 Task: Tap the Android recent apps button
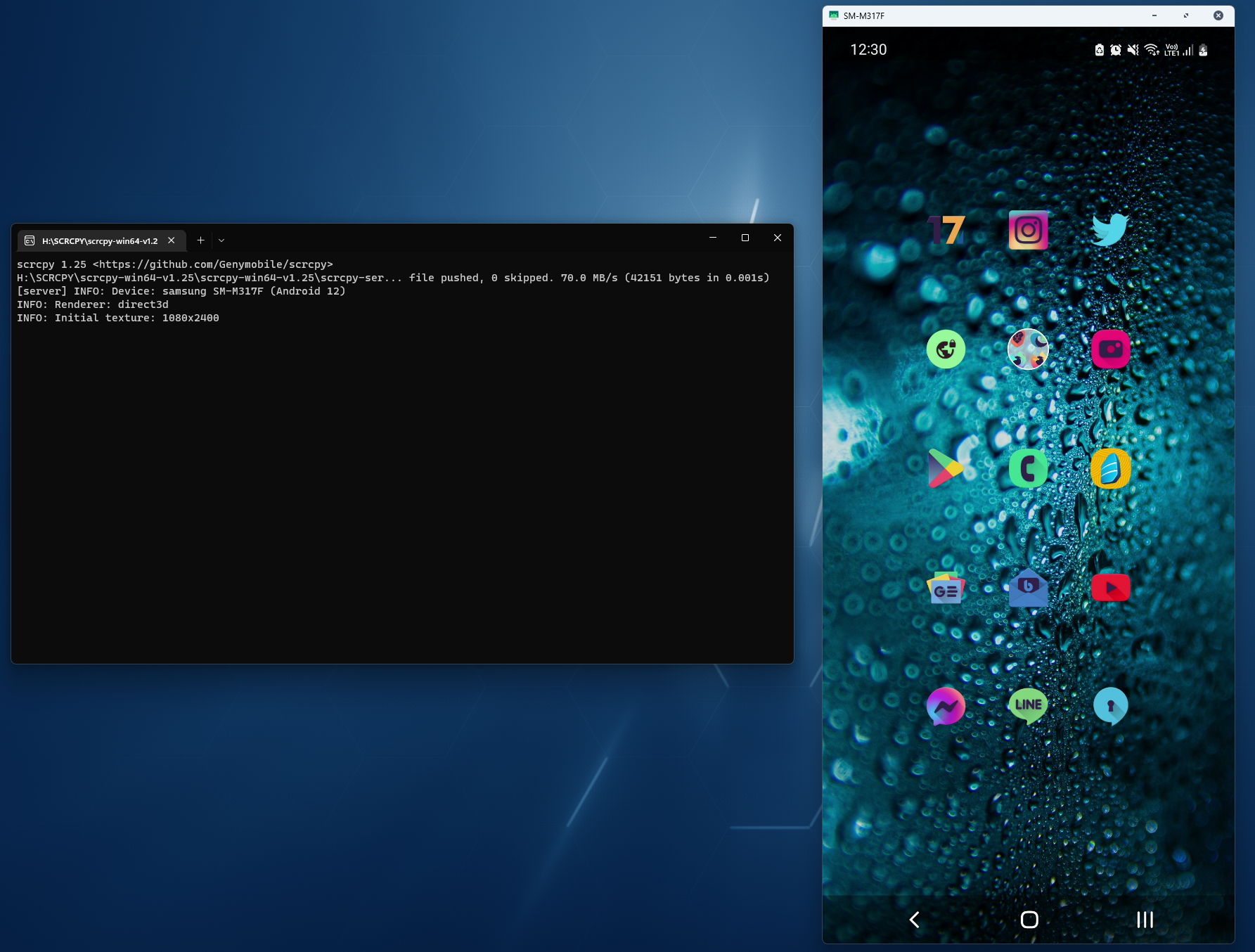(1145, 920)
